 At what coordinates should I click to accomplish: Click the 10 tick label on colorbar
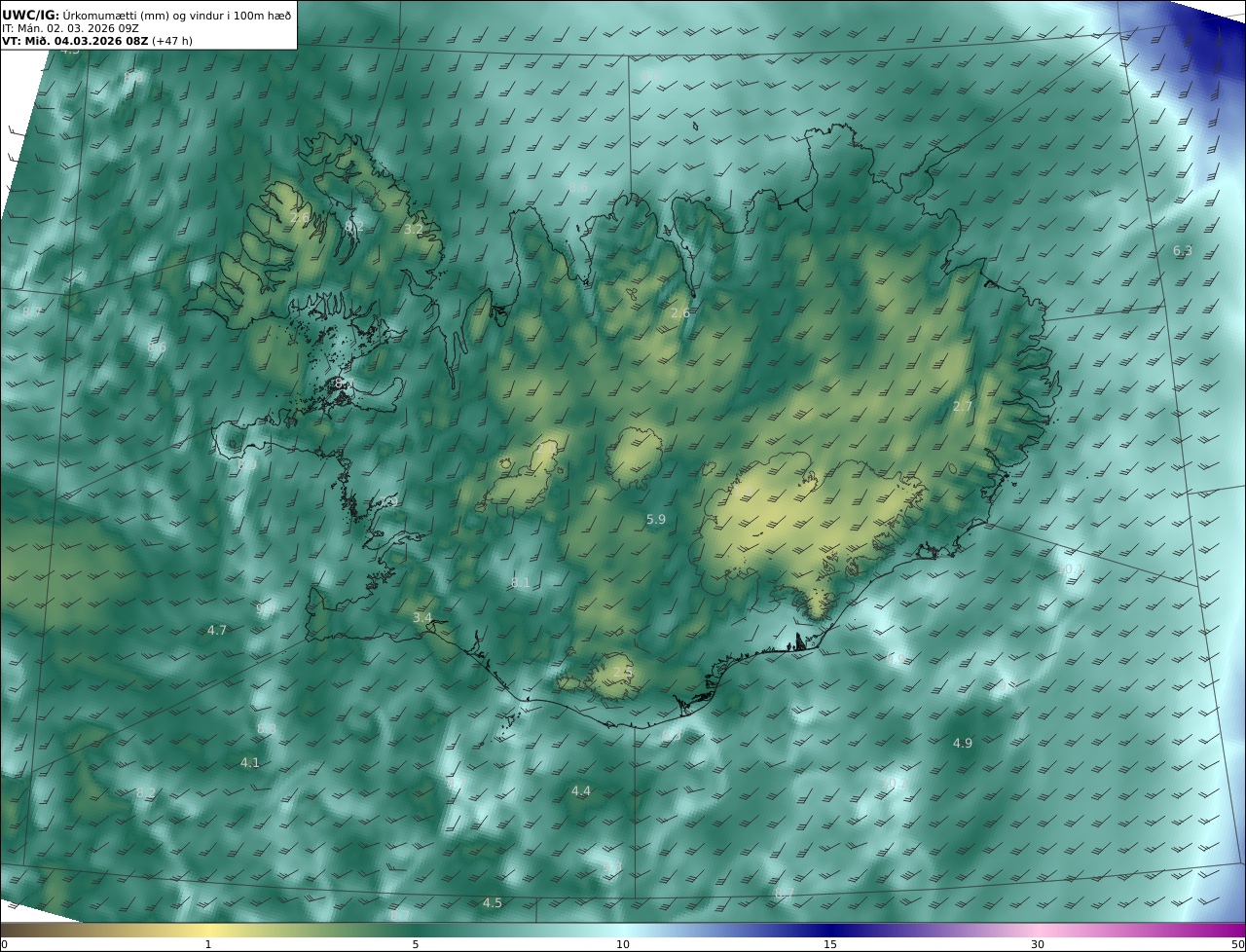click(x=623, y=944)
